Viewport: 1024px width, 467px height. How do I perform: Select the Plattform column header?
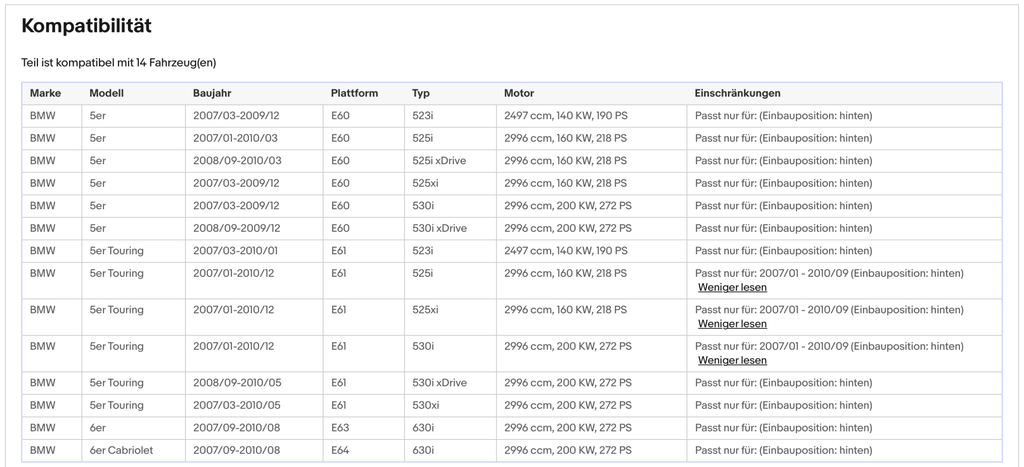point(355,93)
